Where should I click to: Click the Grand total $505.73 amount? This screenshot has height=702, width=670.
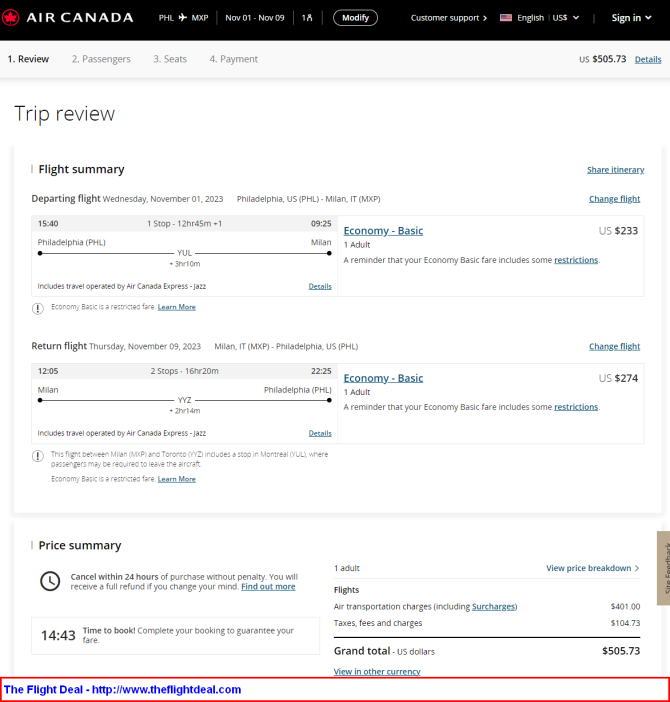tap(621, 651)
